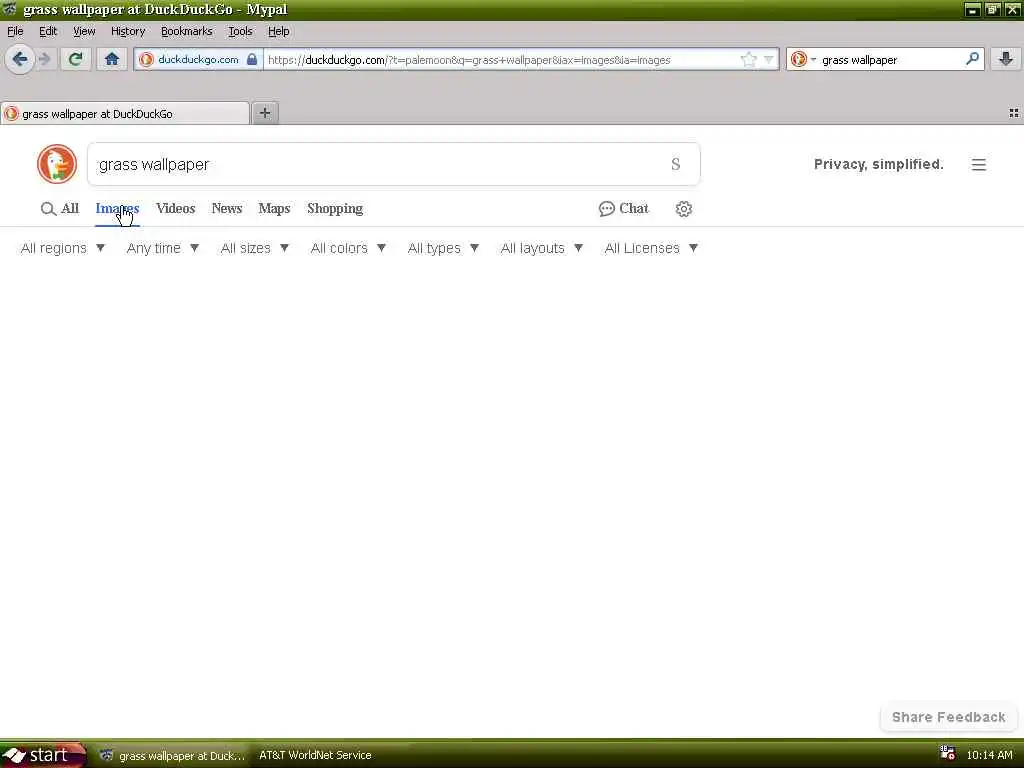Click the Privacy, simplified. link

878,164
